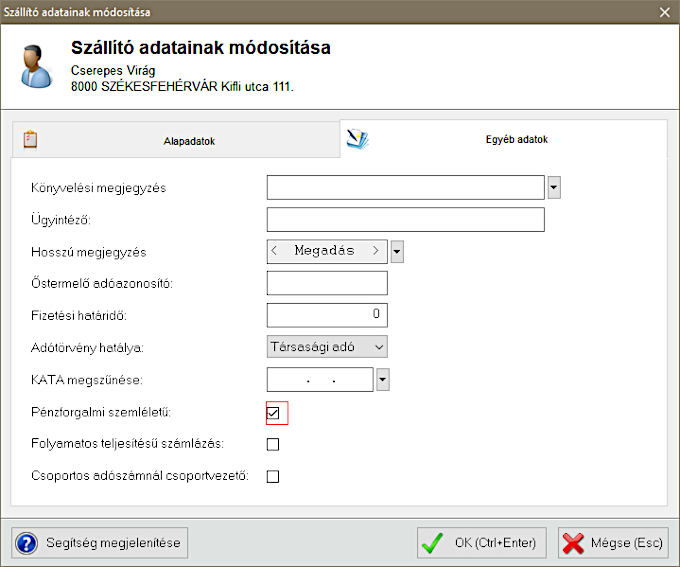The image size is (680, 567).
Task: Click the clipboard icon on Alapadatok tab
Action: click(30, 140)
